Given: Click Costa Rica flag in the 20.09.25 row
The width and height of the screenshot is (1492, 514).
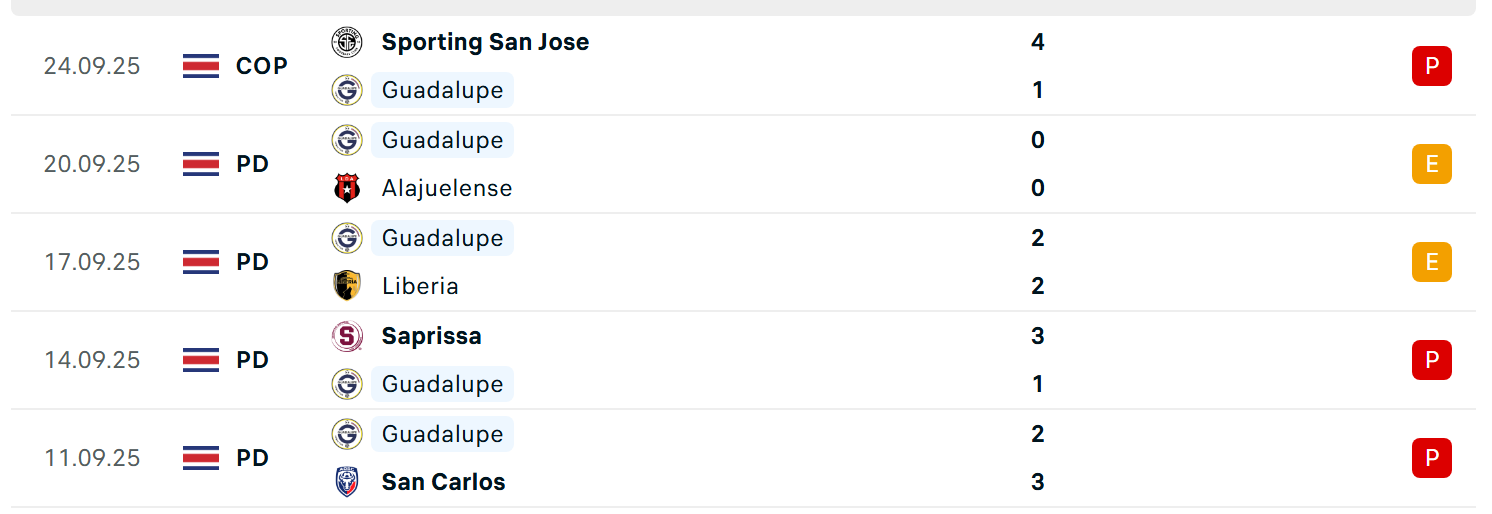Looking at the screenshot, I should click(201, 164).
